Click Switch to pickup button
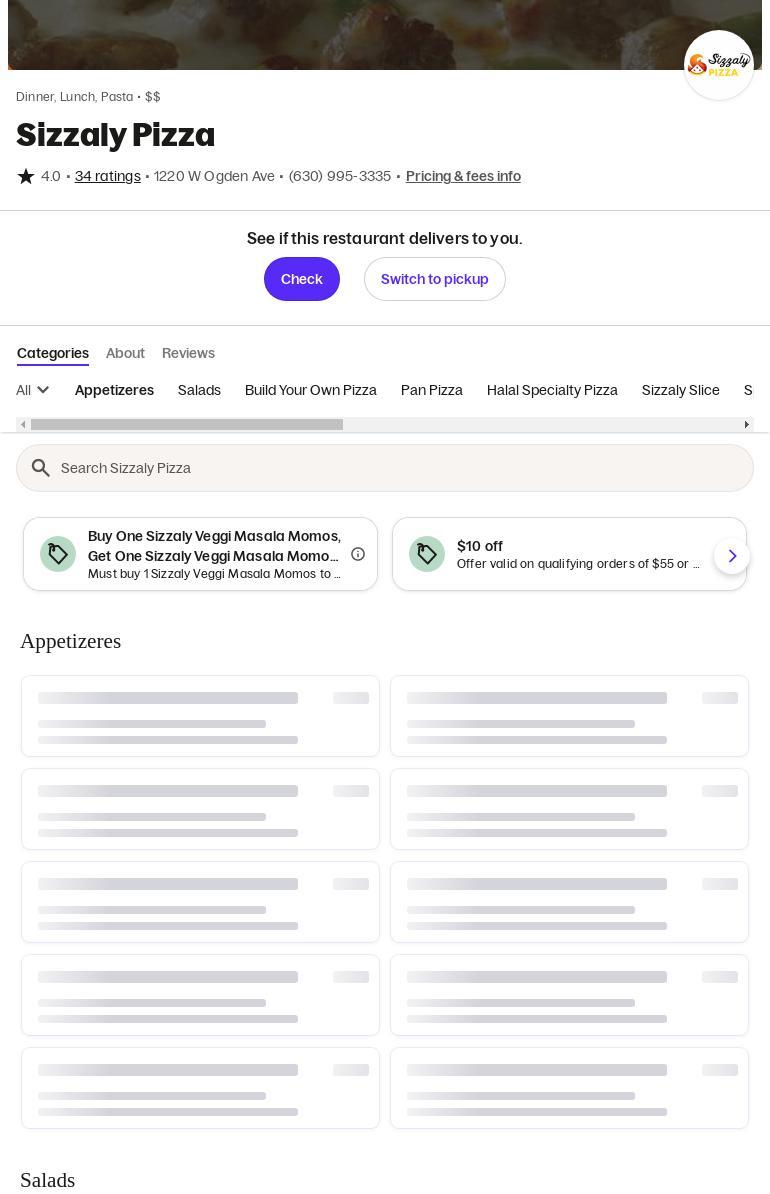 click(434, 279)
